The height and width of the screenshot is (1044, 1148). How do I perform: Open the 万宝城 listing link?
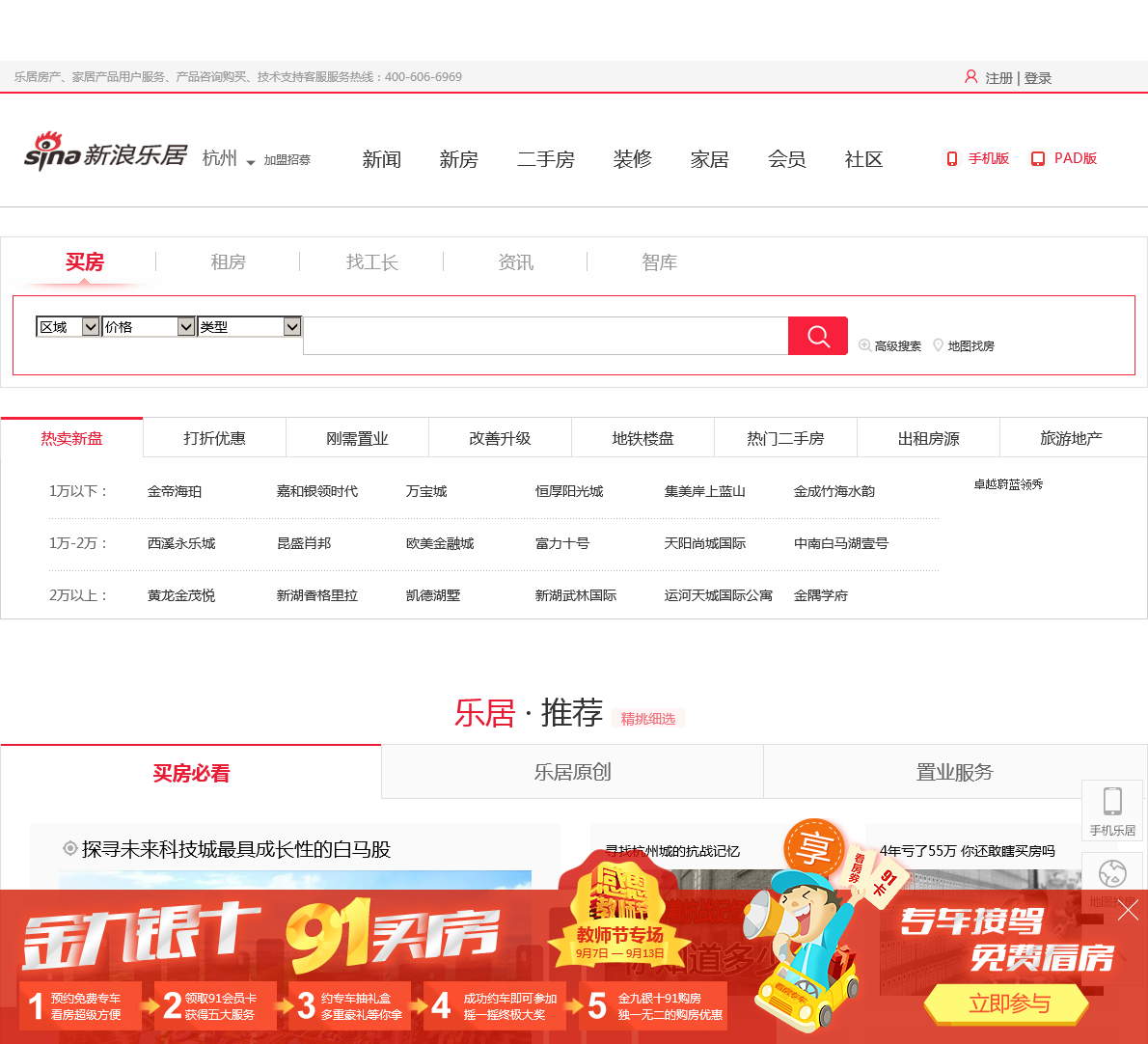coord(426,491)
